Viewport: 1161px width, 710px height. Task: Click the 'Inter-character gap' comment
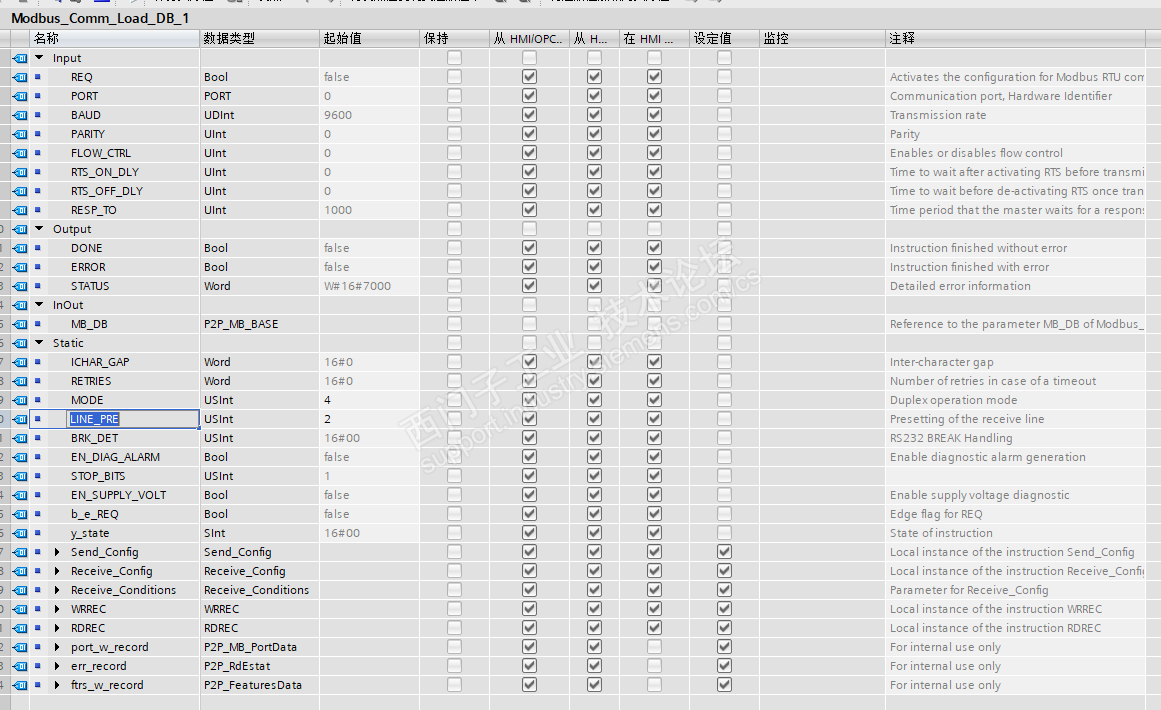pyautogui.click(x=942, y=362)
